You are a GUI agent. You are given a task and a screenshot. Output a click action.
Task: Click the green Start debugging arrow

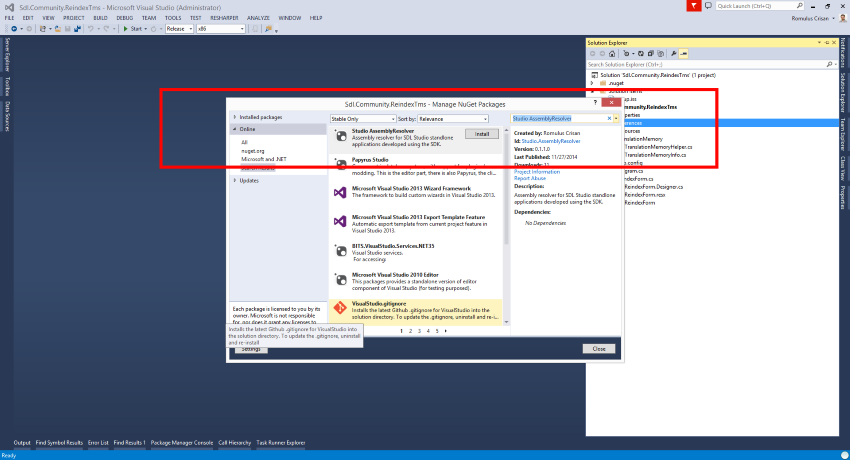tap(126, 29)
